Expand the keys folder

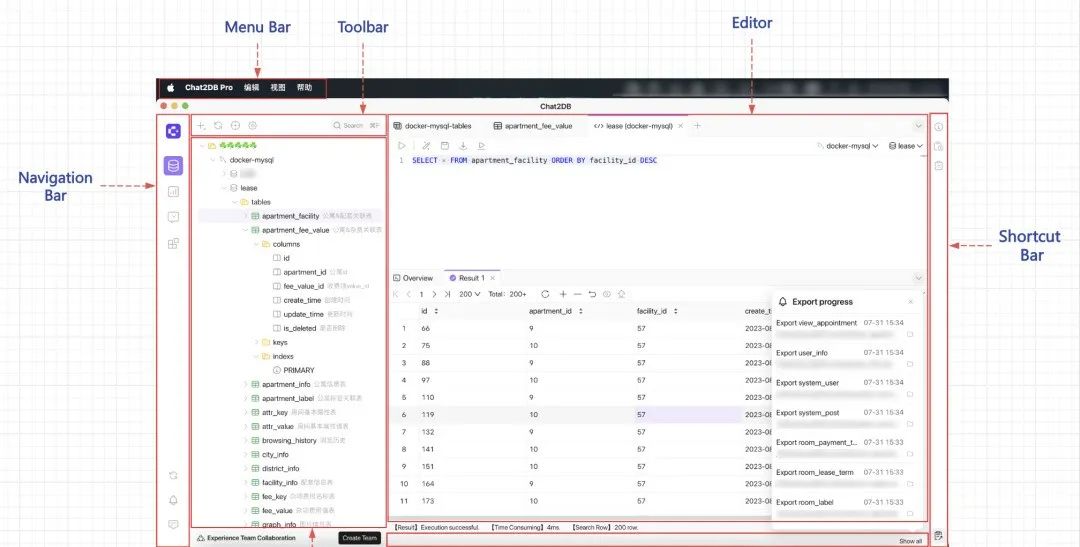[x=256, y=342]
